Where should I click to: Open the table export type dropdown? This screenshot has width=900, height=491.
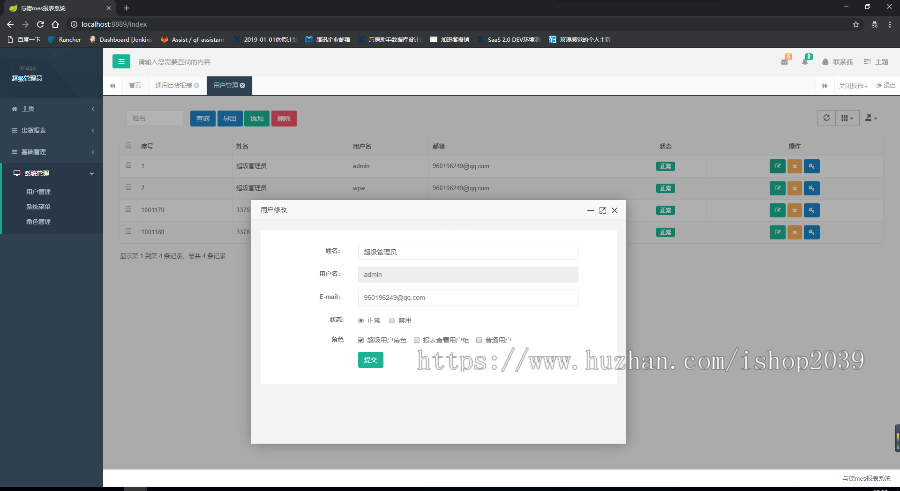pyautogui.click(x=871, y=118)
